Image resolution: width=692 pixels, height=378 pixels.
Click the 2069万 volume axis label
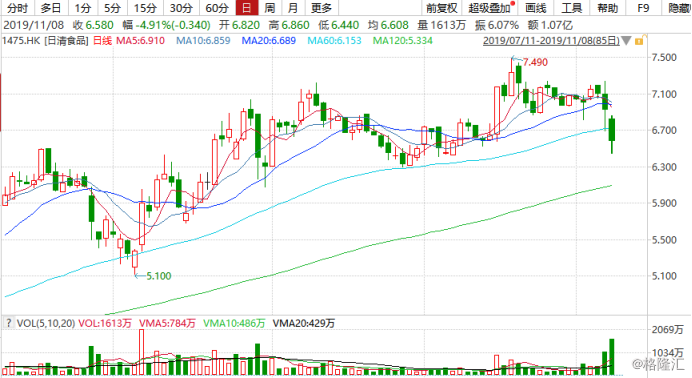667,329
